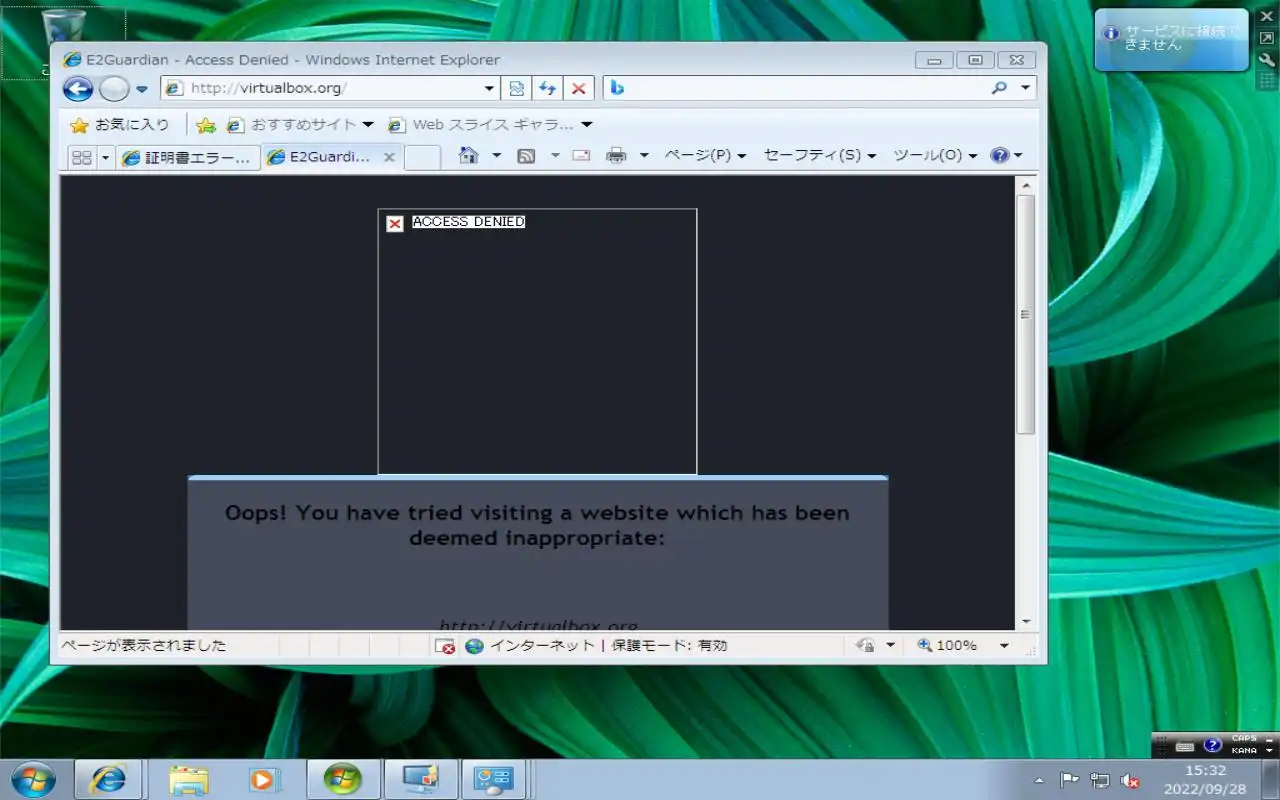Viewport: 1280px width, 800px height.
Task: Click the Help question mark icon
Action: pos(999,155)
